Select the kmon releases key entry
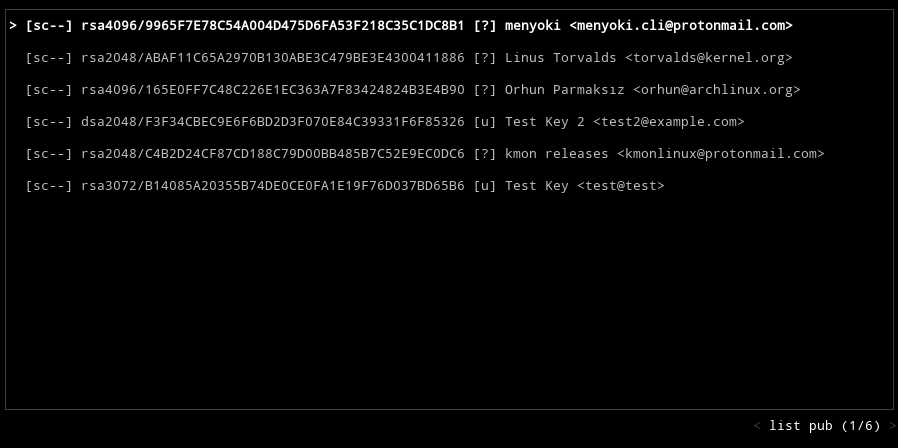This screenshot has height=448, width=898. coord(425,154)
